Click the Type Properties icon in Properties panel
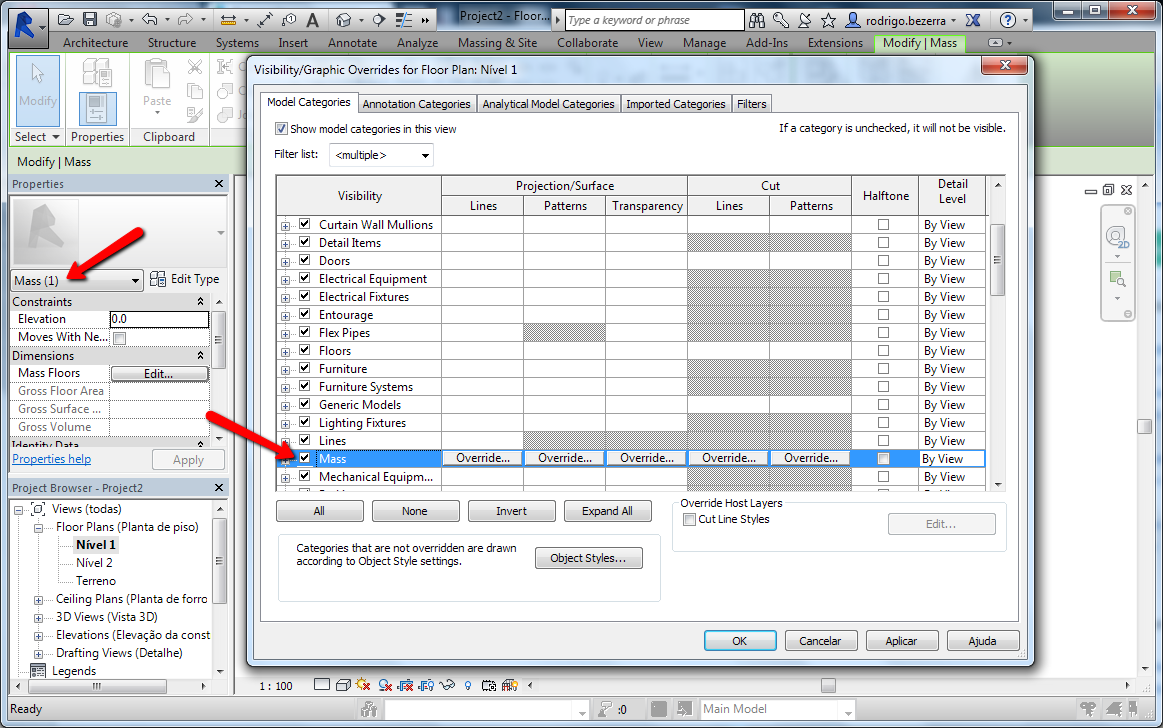1163x728 pixels. 97,73
